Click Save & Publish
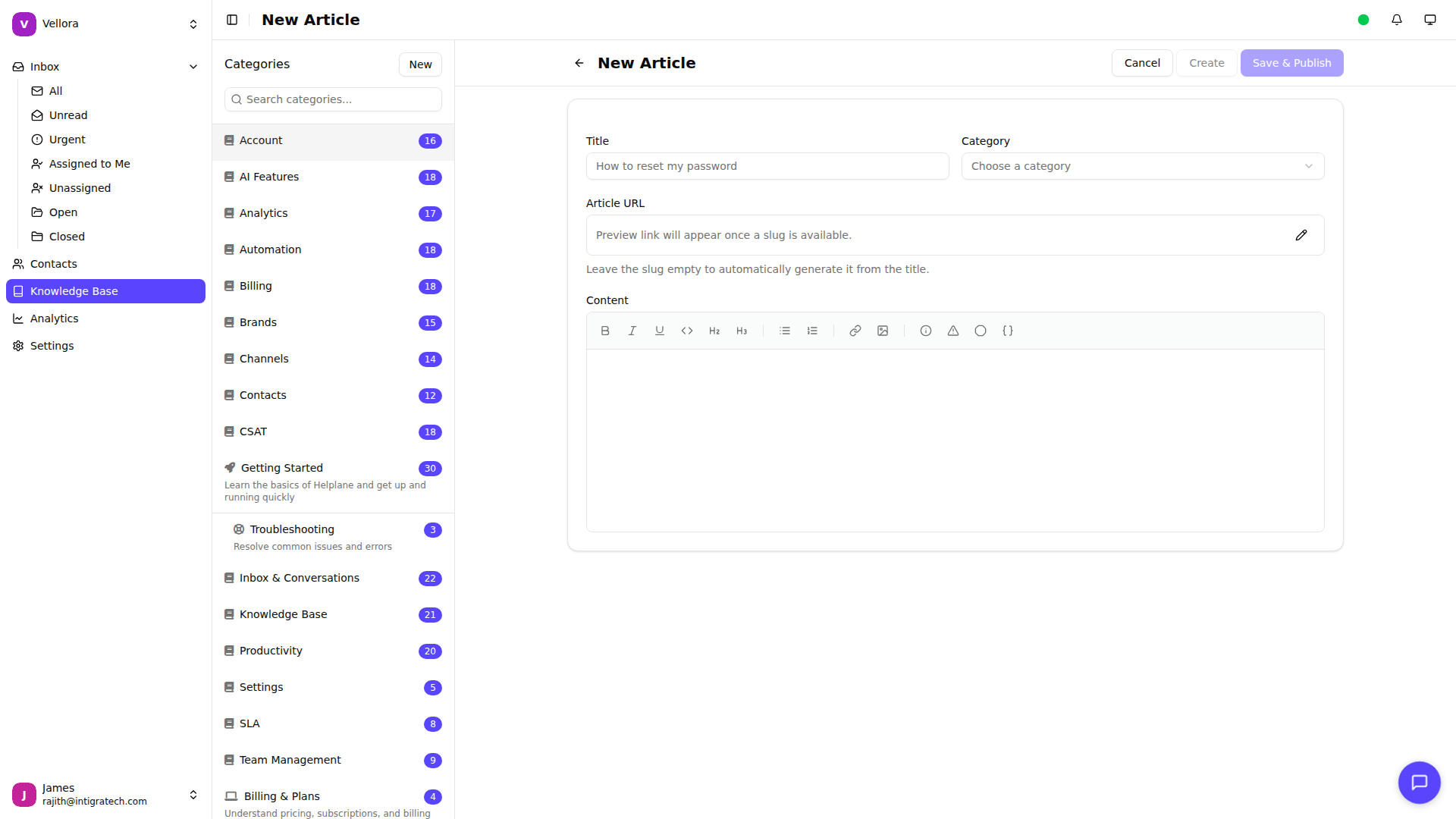The height and width of the screenshot is (819, 1456). pos(1291,63)
